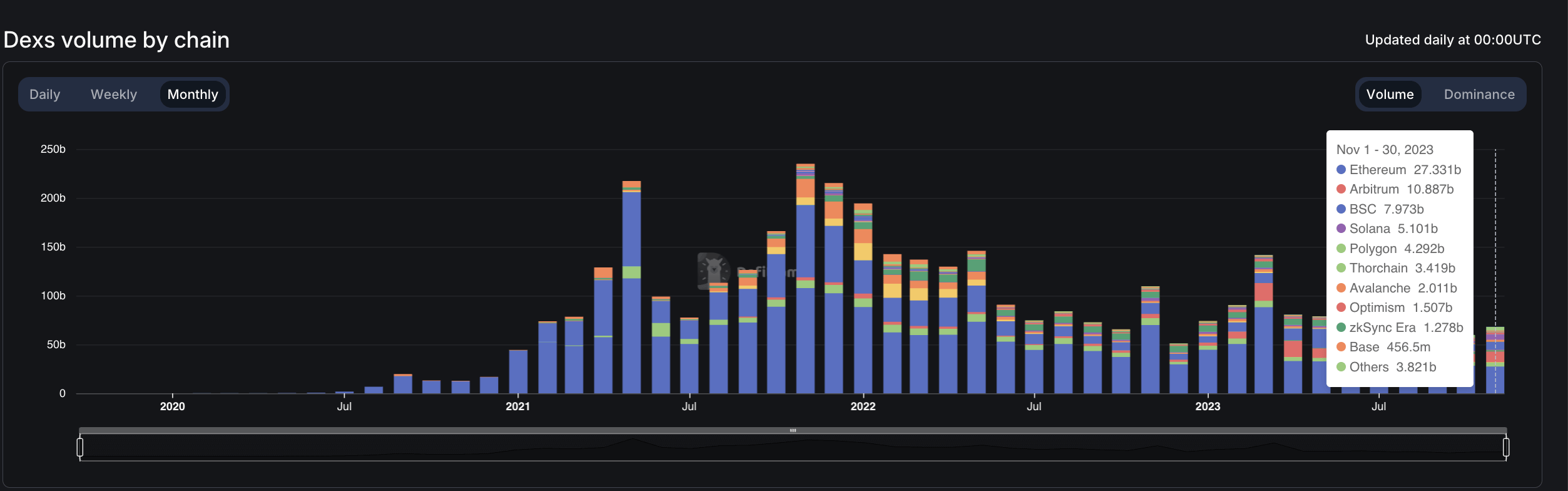Toggle chart to Dominance view
Image resolution: width=1568 pixels, height=491 pixels.
(1479, 95)
